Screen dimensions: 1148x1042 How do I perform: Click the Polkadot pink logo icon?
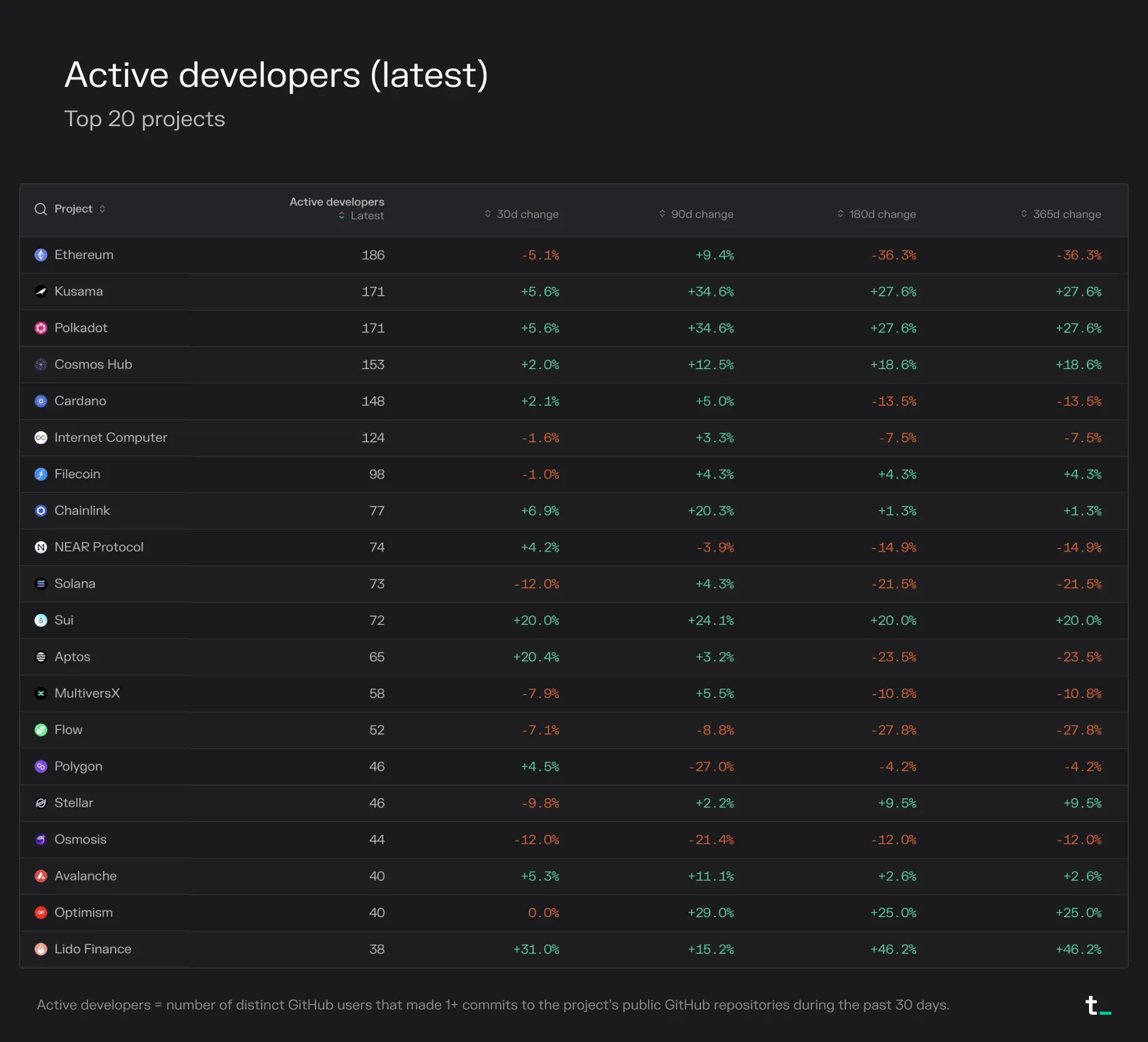pyautogui.click(x=41, y=328)
